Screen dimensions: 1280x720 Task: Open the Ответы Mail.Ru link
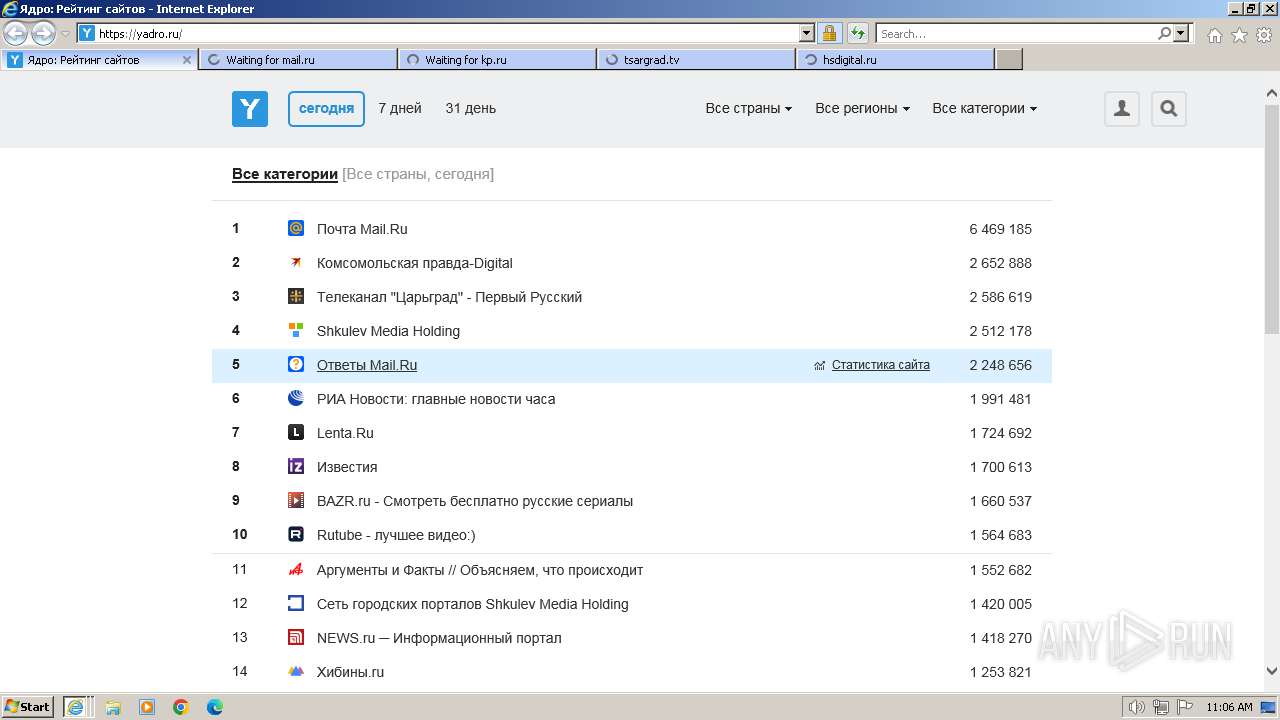tap(367, 365)
